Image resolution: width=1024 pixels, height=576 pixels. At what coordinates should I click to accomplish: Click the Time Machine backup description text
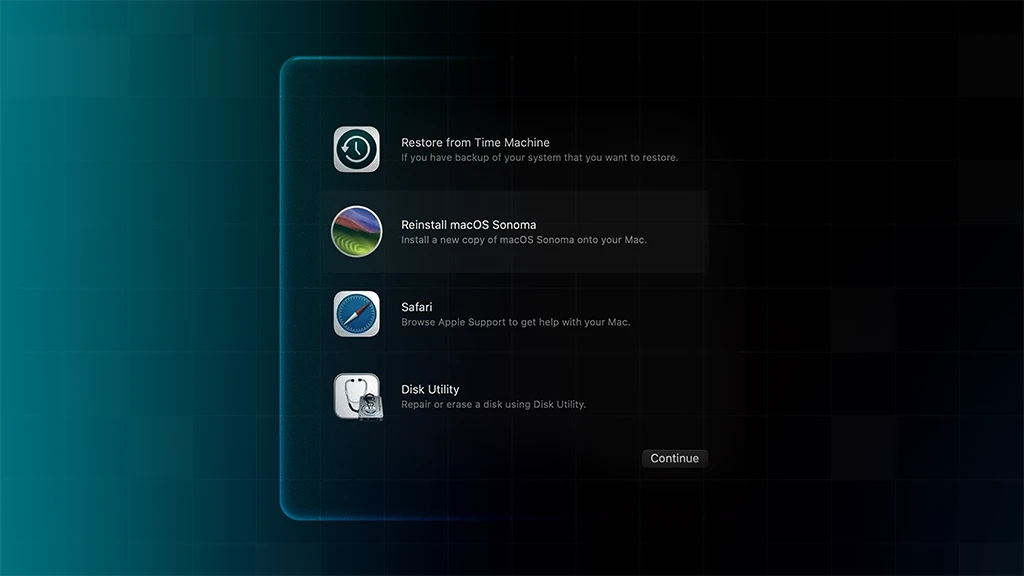[540, 157]
